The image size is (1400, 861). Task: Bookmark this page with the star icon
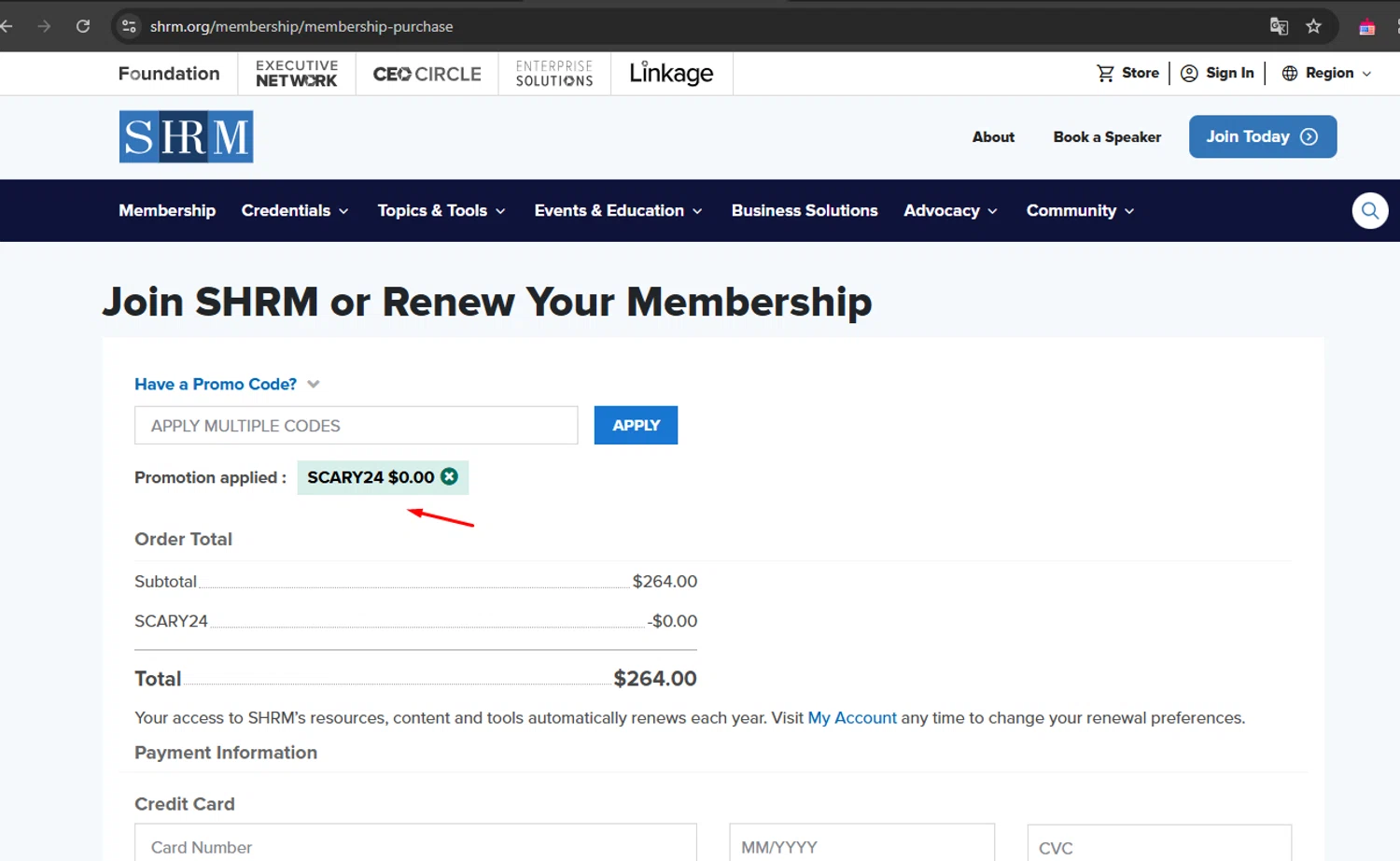[1314, 26]
